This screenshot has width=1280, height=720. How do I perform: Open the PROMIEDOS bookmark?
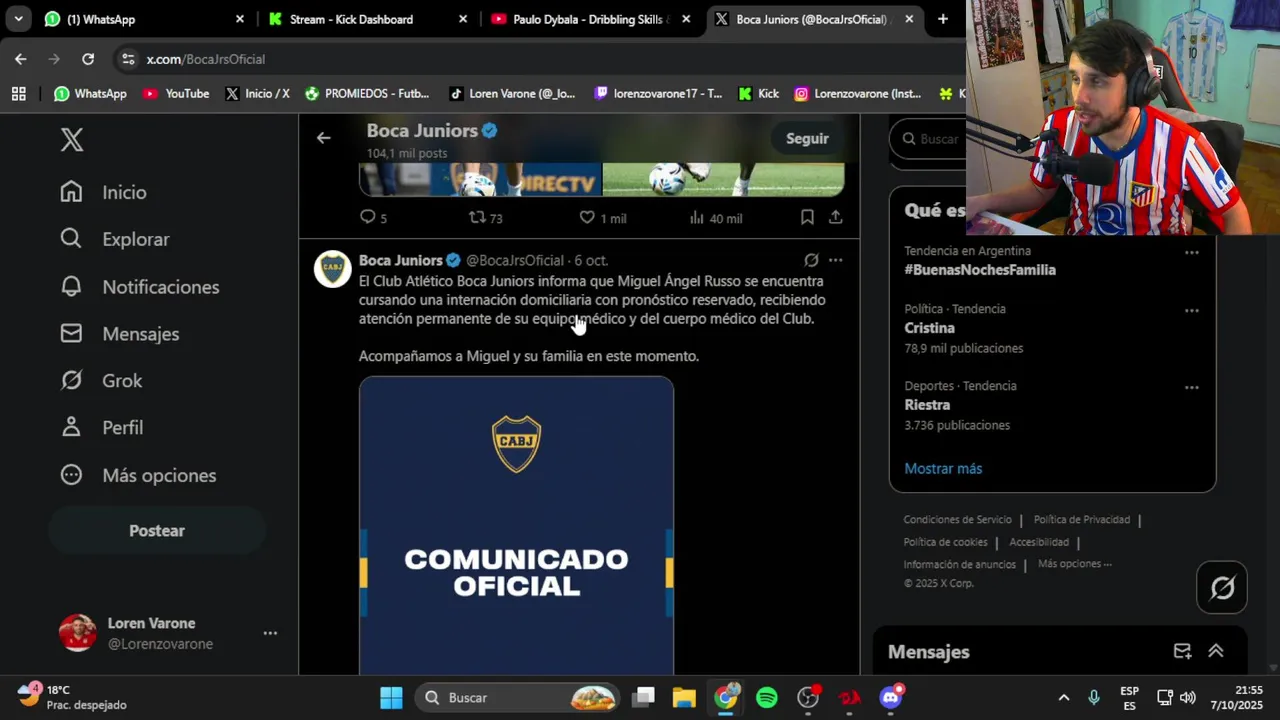[x=366, y=94]
